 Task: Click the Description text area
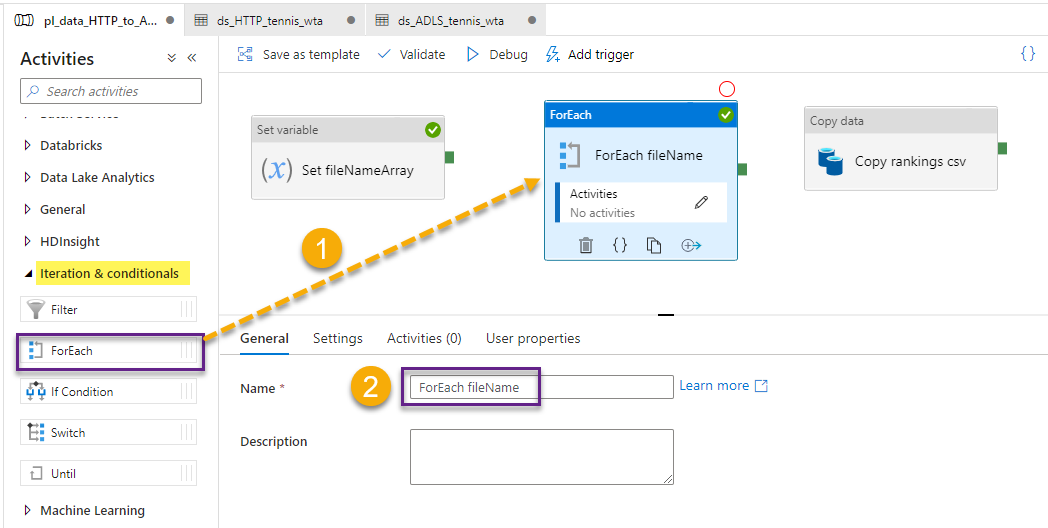point(541,457)
